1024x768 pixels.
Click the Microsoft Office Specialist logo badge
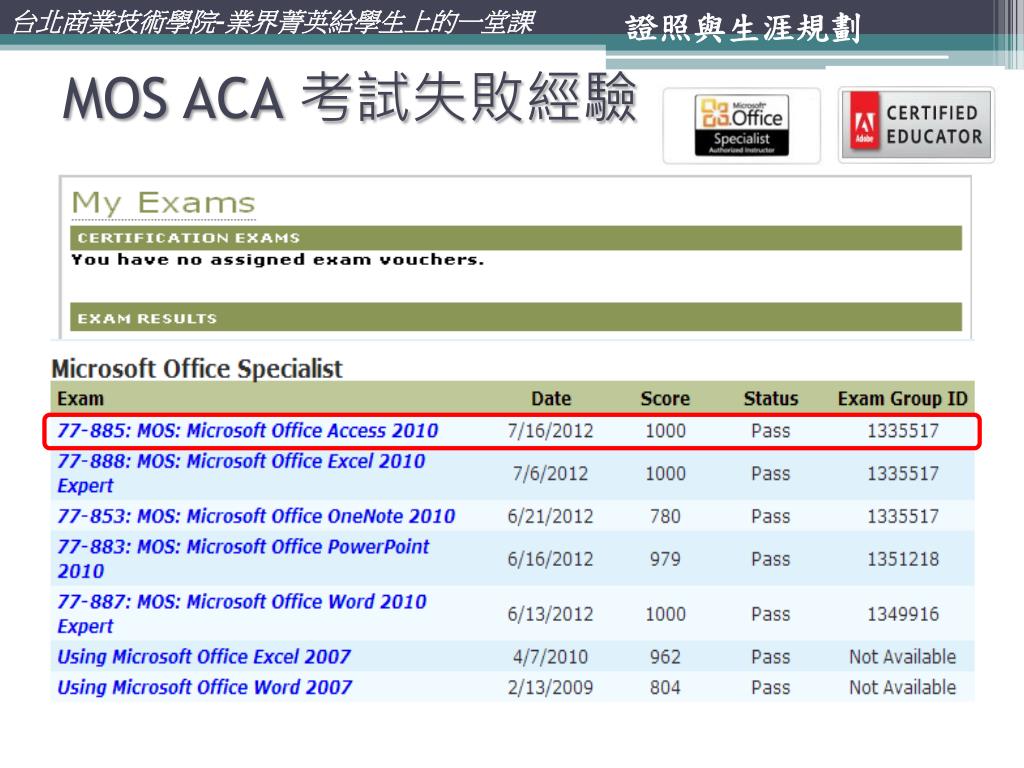[741, 125]
